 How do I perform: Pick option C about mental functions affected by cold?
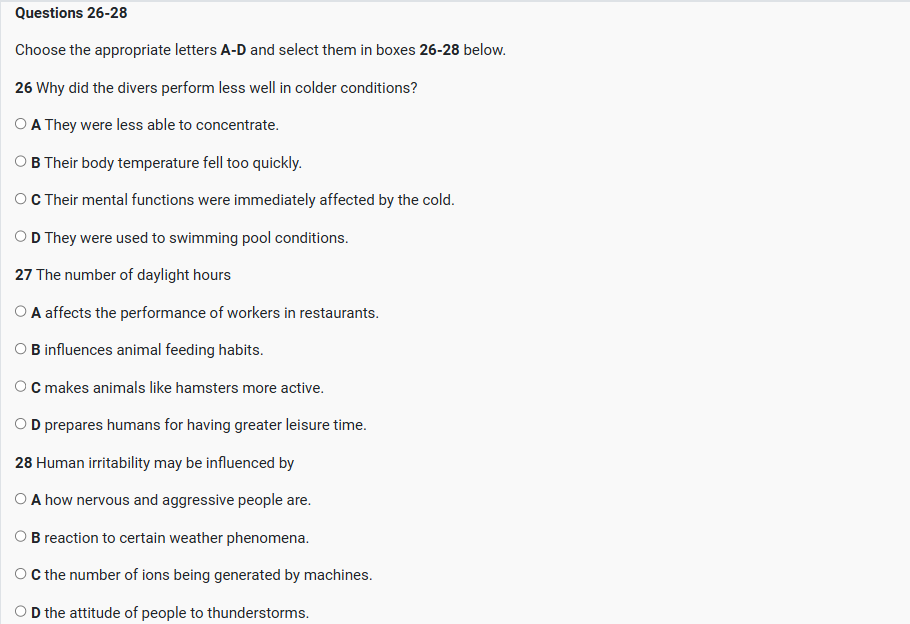(22, 200)
